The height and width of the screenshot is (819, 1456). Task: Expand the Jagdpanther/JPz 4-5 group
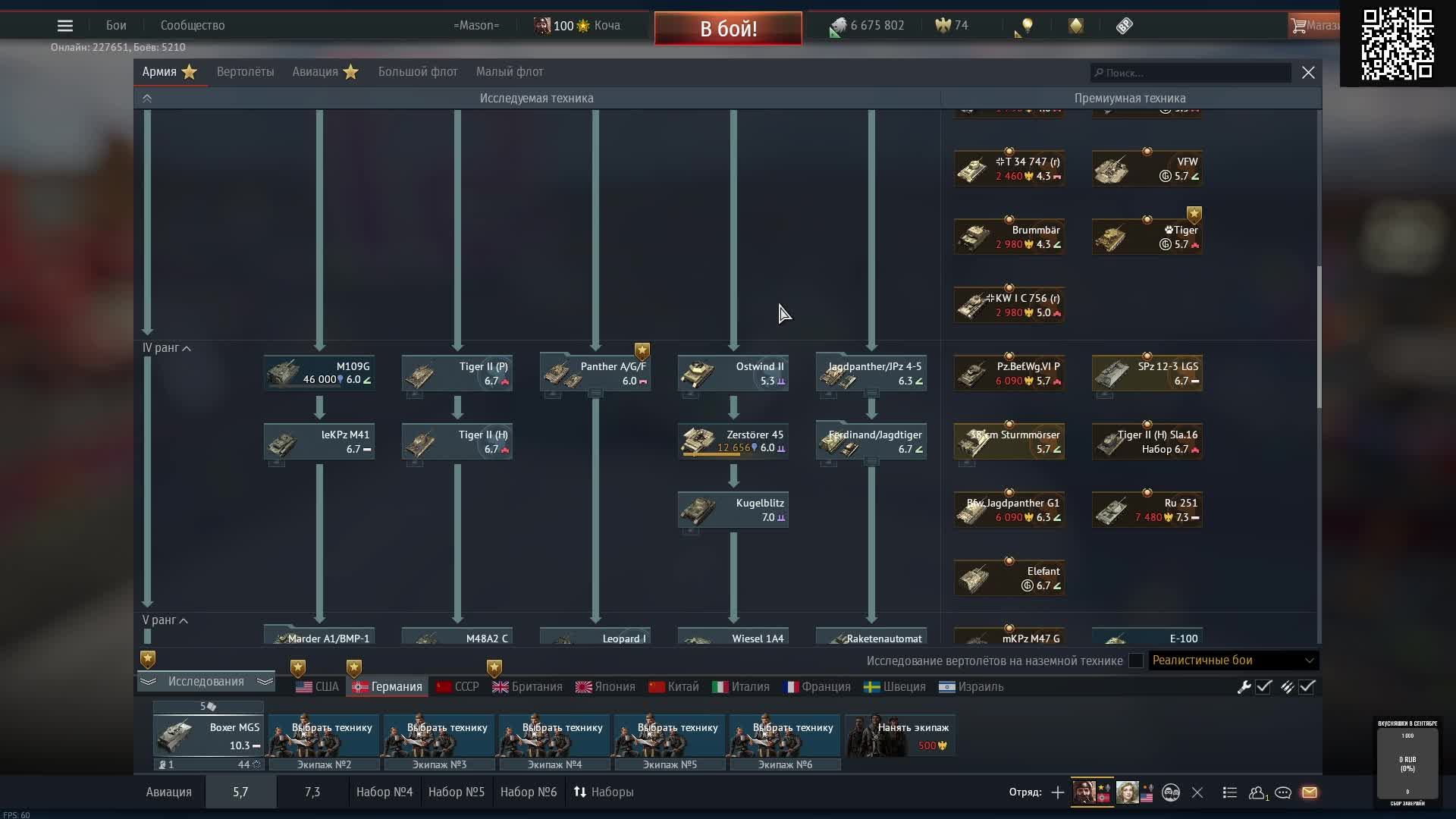pyautogui.click(x=871, y=393)
